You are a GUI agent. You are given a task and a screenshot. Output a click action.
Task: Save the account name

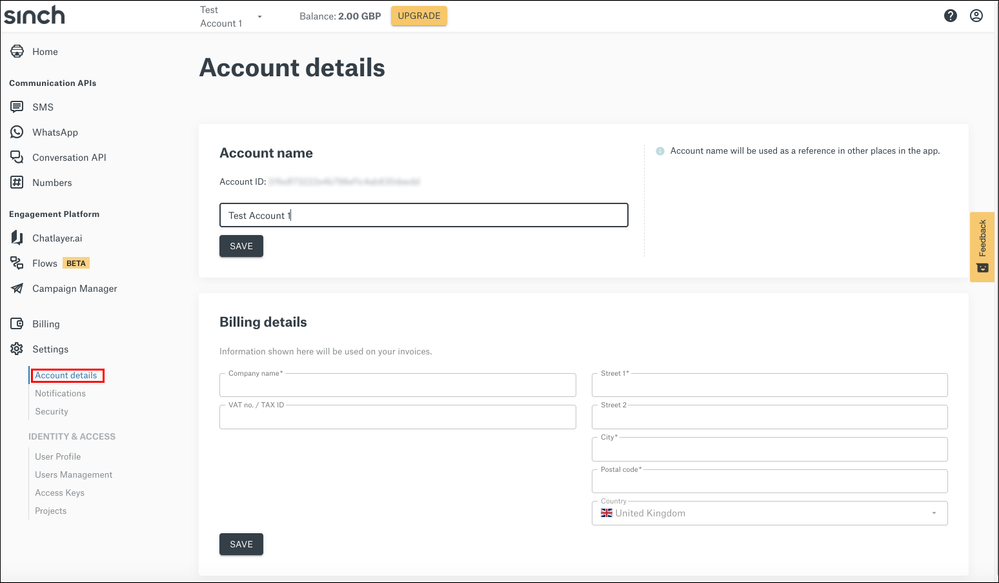(241, 246)
